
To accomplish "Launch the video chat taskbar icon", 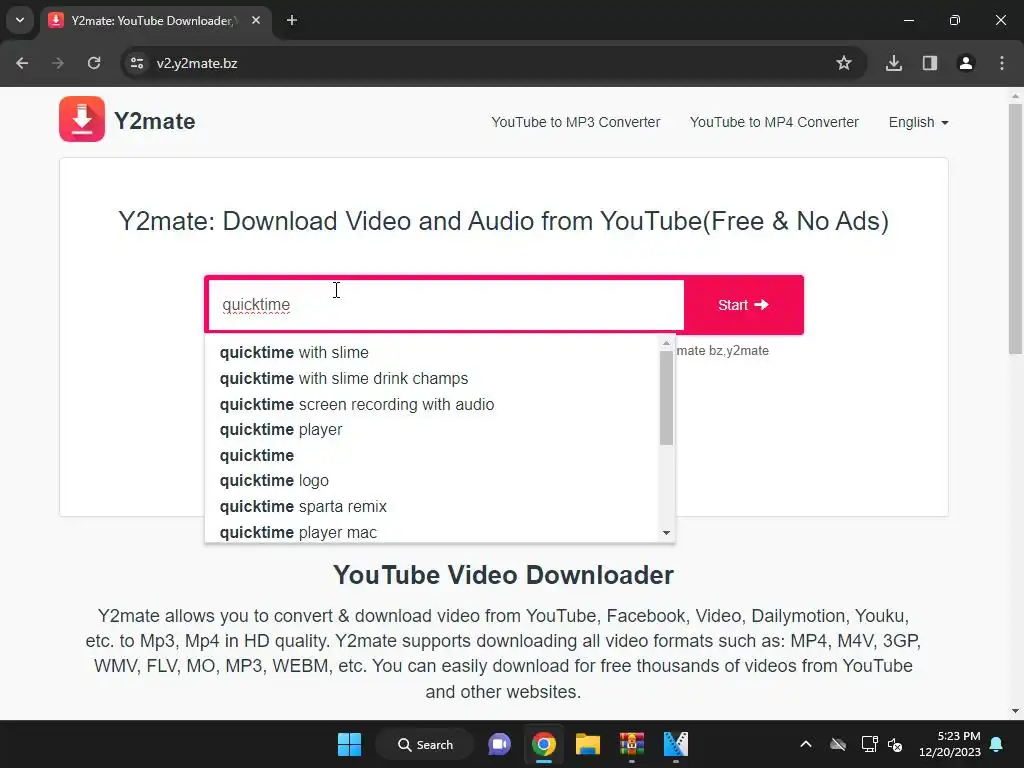I will pyautogui.click(x=500, y=744).
